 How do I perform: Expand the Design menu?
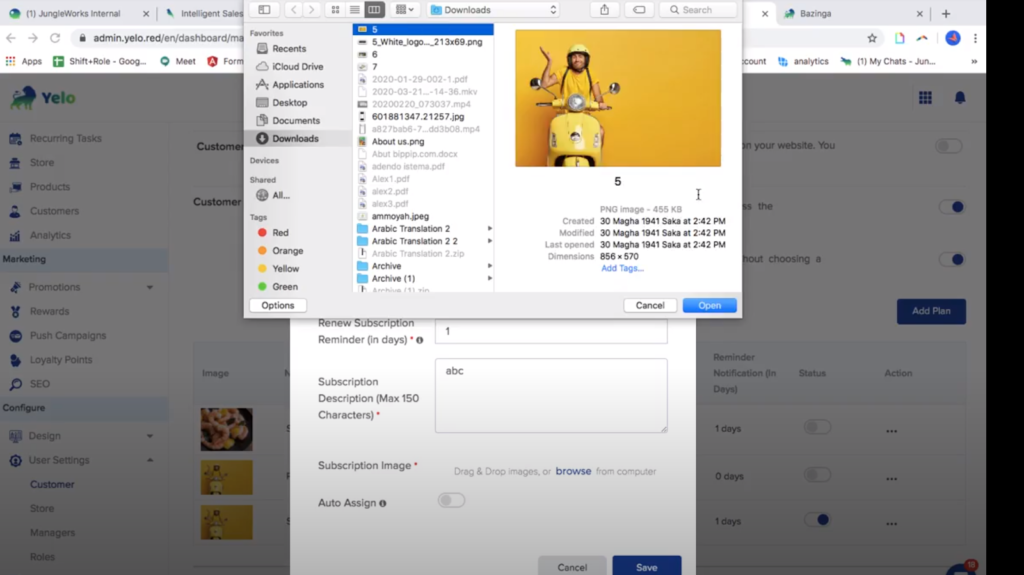coord(150,436)
